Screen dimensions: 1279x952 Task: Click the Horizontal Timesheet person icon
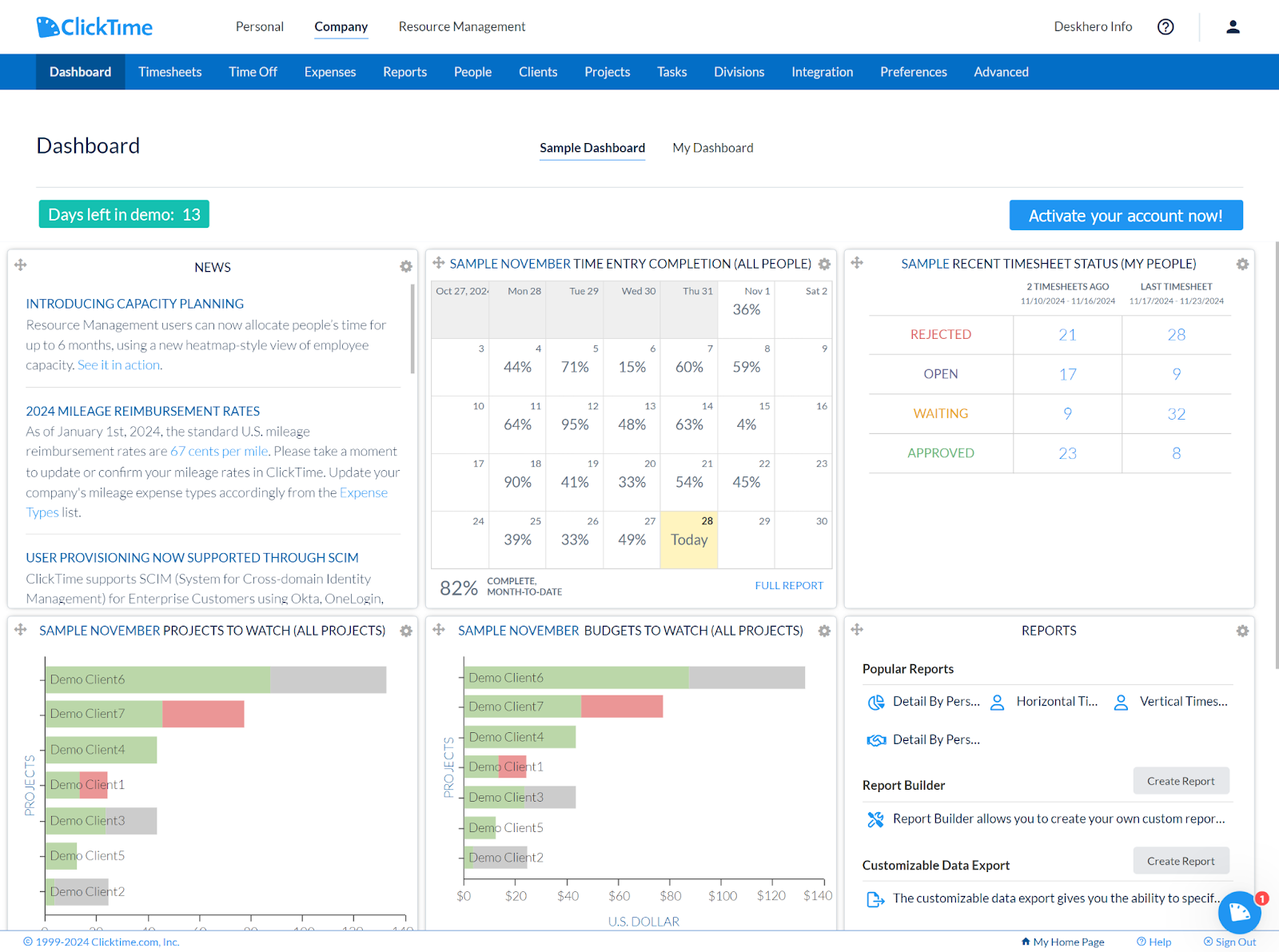997,702
